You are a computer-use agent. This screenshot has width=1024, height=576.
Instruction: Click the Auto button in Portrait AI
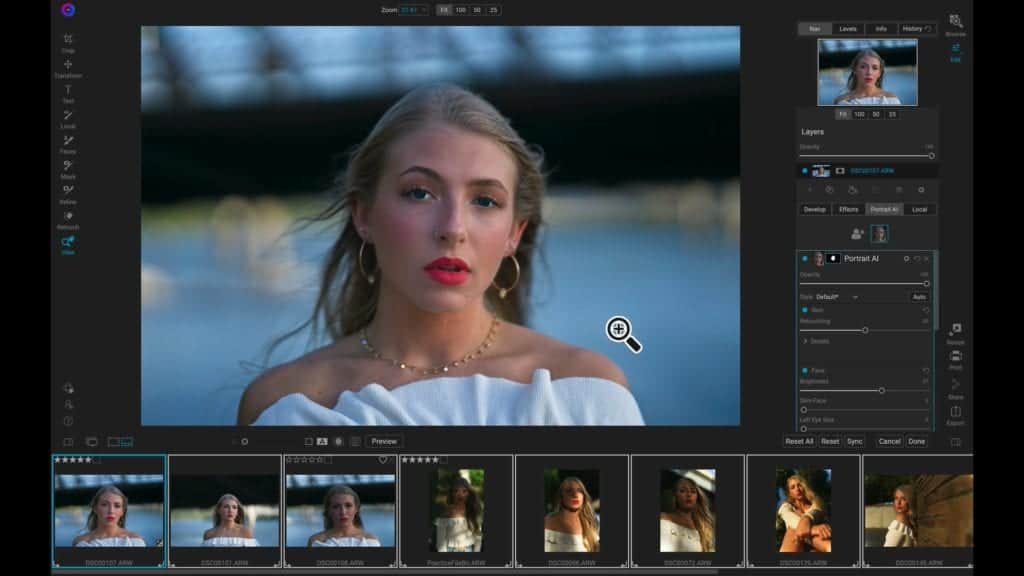920,297
